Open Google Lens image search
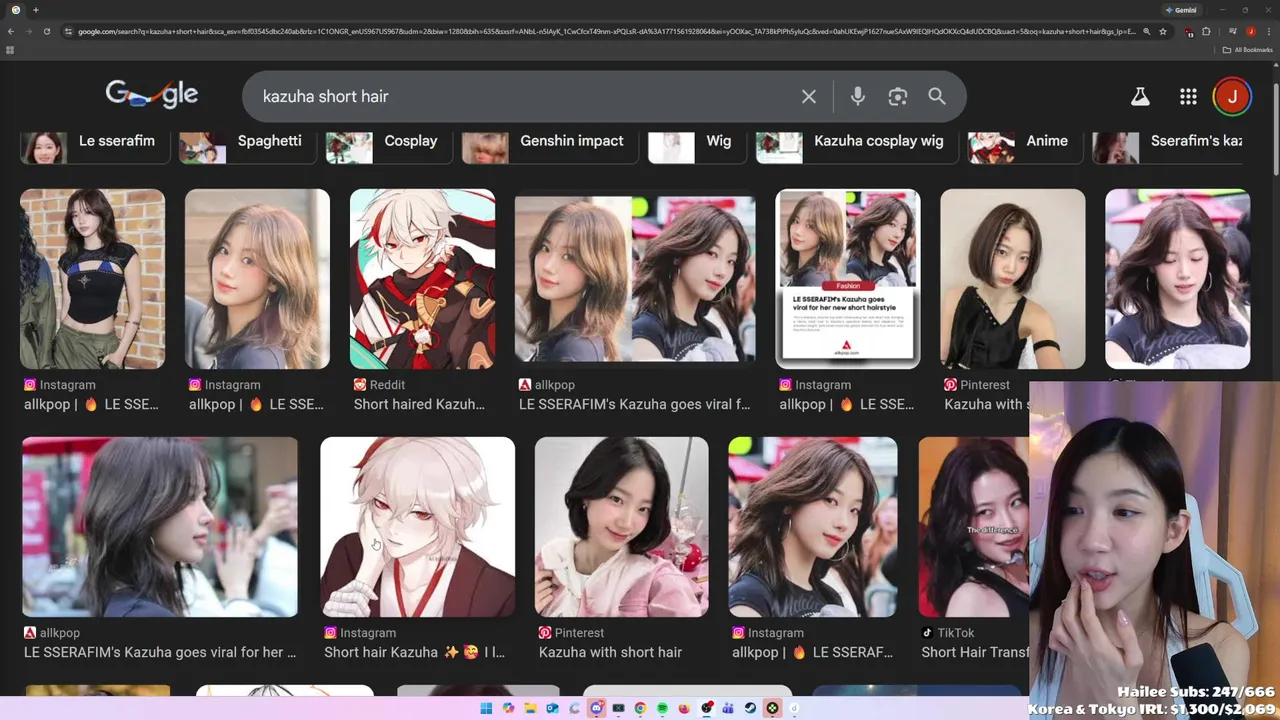1280x720 pixels. click(x=897, y=96)
